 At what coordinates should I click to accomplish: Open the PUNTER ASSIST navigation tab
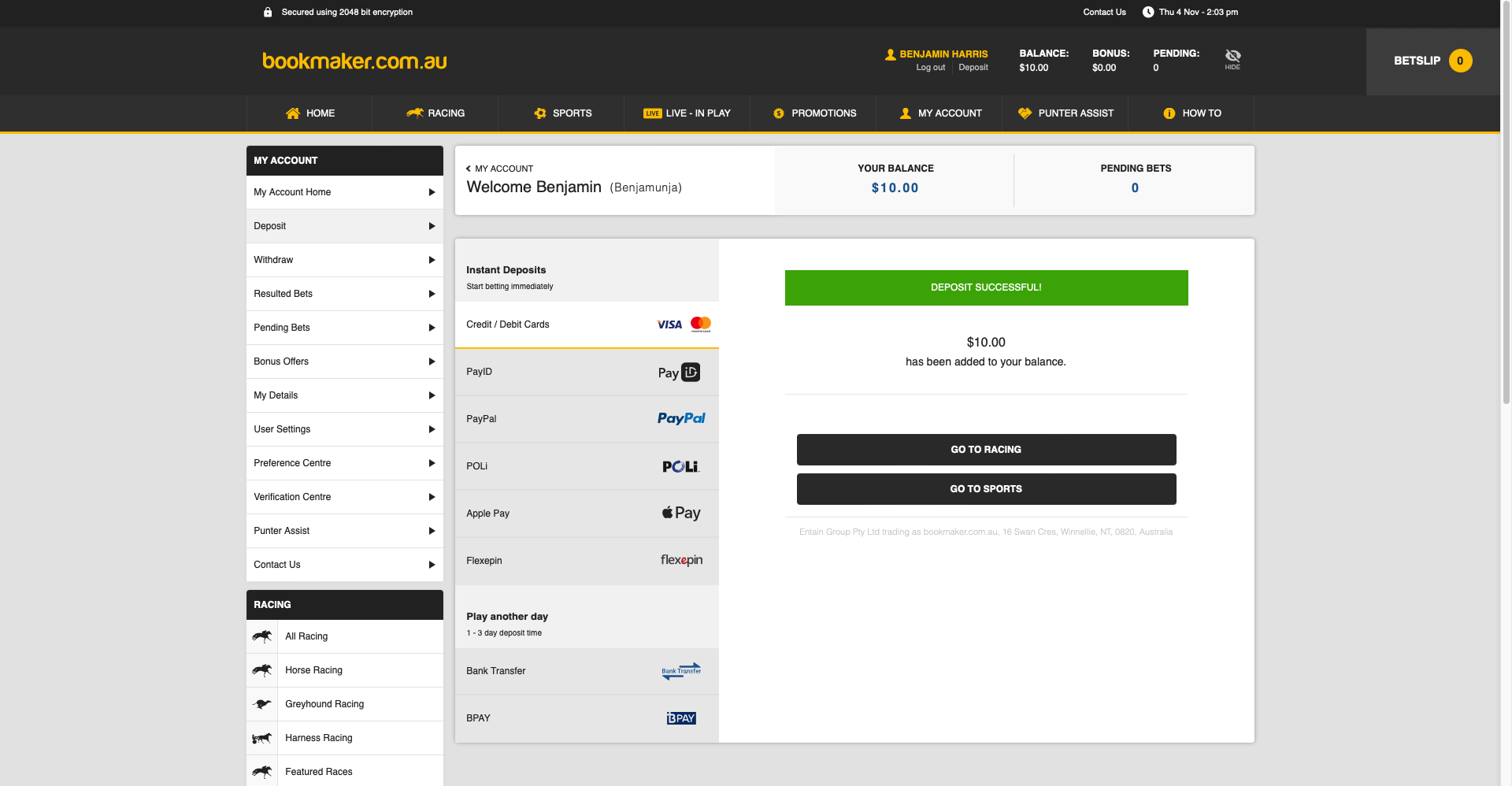pyautogui.click(x=1065, y=113)
